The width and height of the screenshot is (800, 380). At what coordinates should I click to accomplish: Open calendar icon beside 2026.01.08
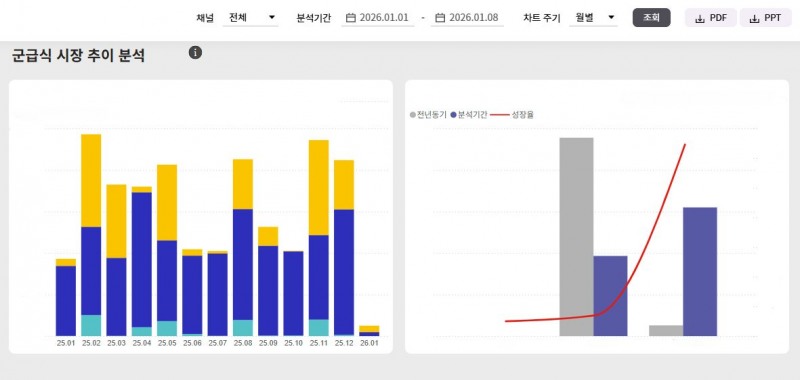click(440, 18)
